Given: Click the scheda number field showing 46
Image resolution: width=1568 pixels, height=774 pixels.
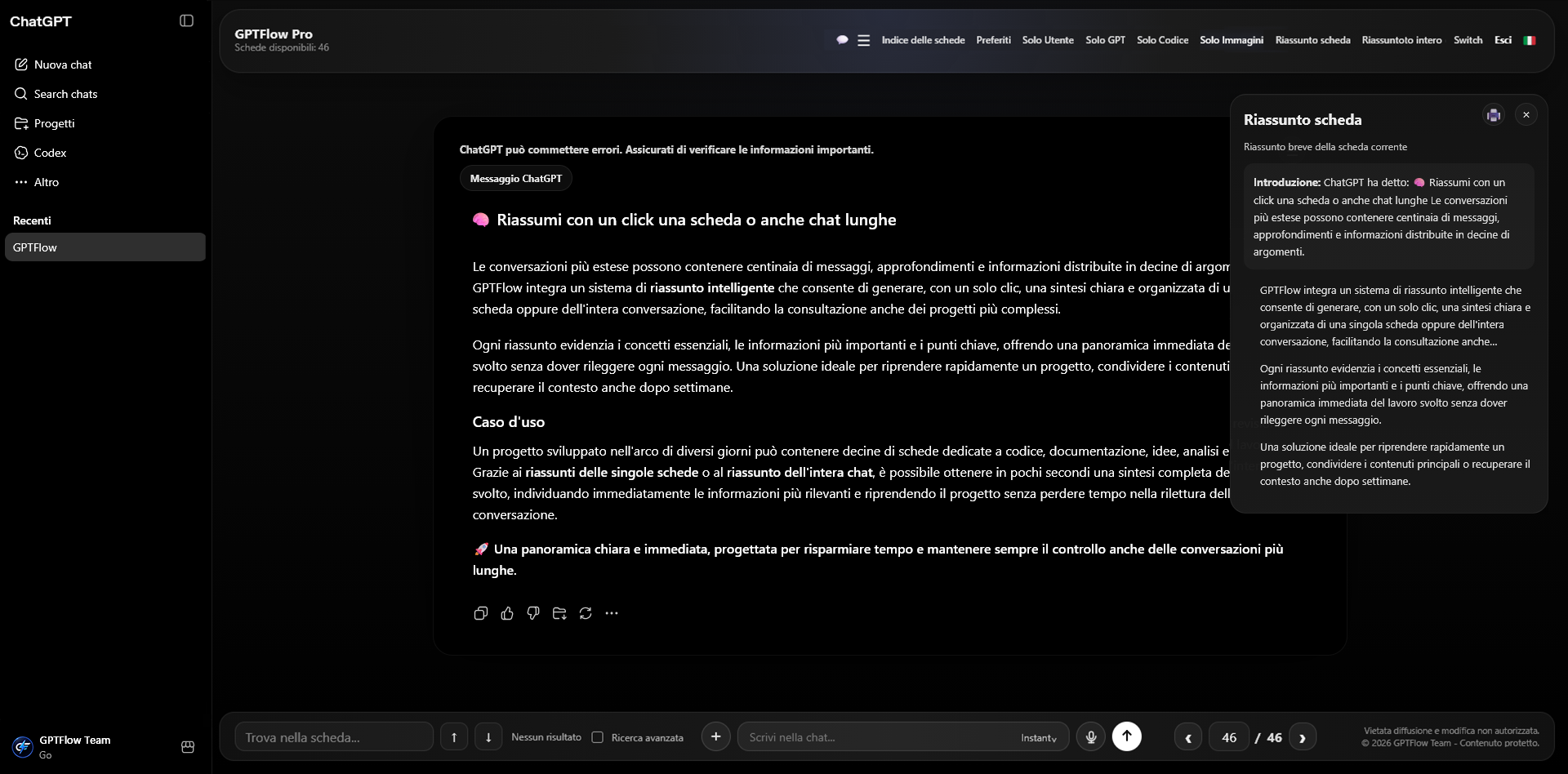Looking at the screenshot, I should (1229, 737).
